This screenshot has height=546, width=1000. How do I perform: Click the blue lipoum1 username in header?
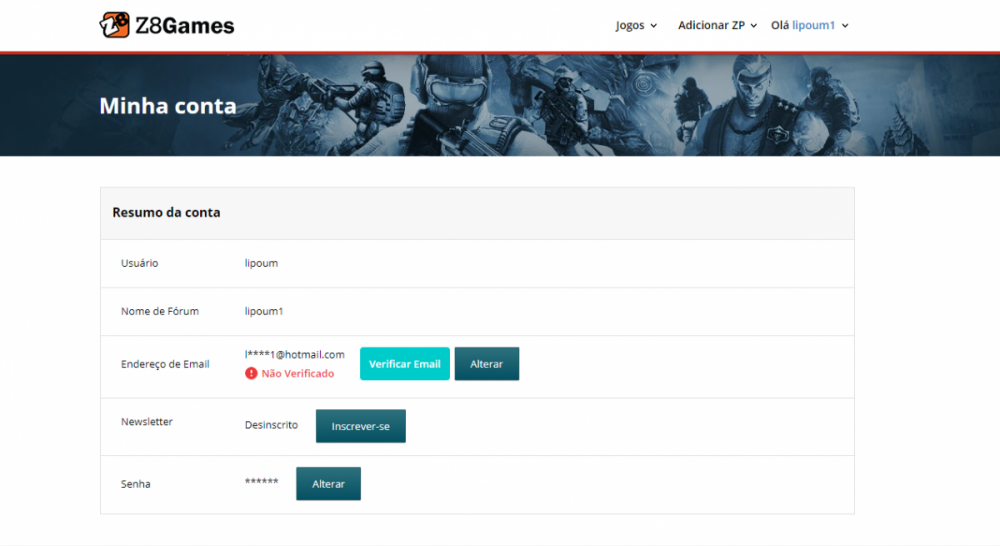pos(813,25)
